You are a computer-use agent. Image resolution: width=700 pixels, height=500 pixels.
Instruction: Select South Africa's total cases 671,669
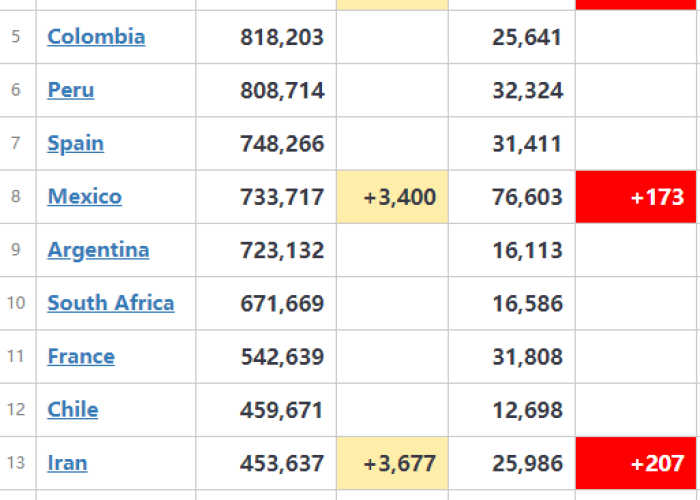point(282,304)
